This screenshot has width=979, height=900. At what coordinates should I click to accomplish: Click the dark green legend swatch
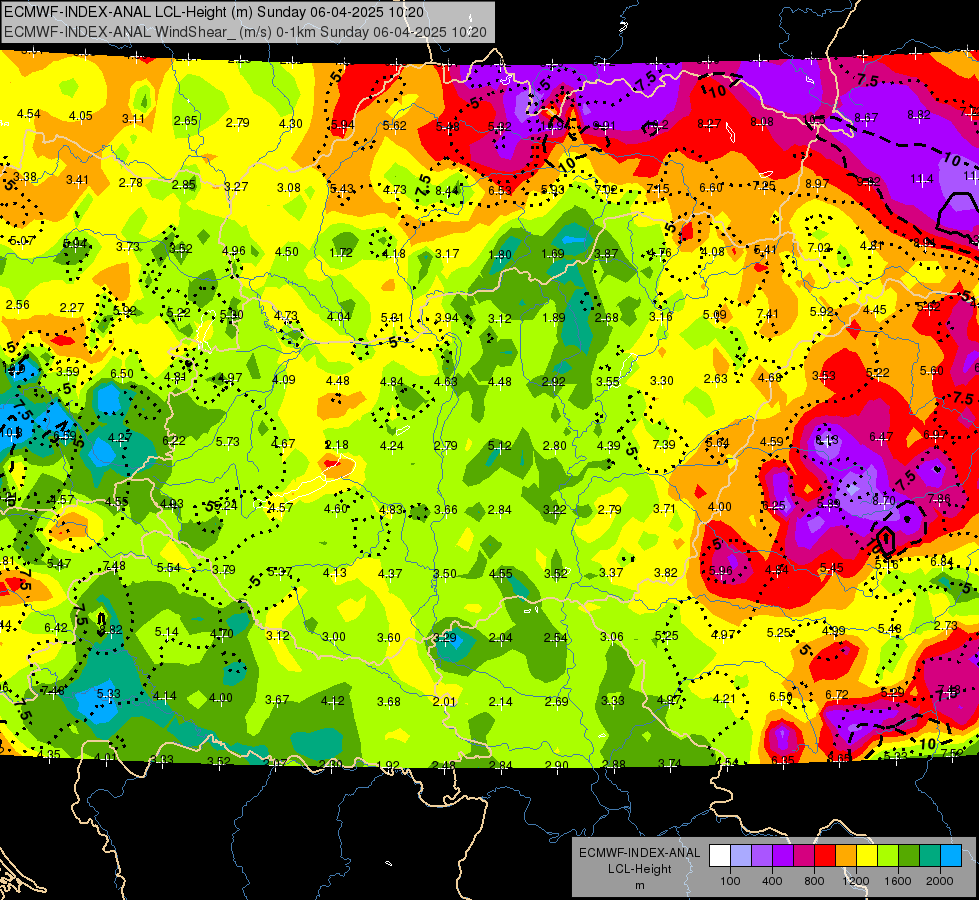tap(909, 856)
